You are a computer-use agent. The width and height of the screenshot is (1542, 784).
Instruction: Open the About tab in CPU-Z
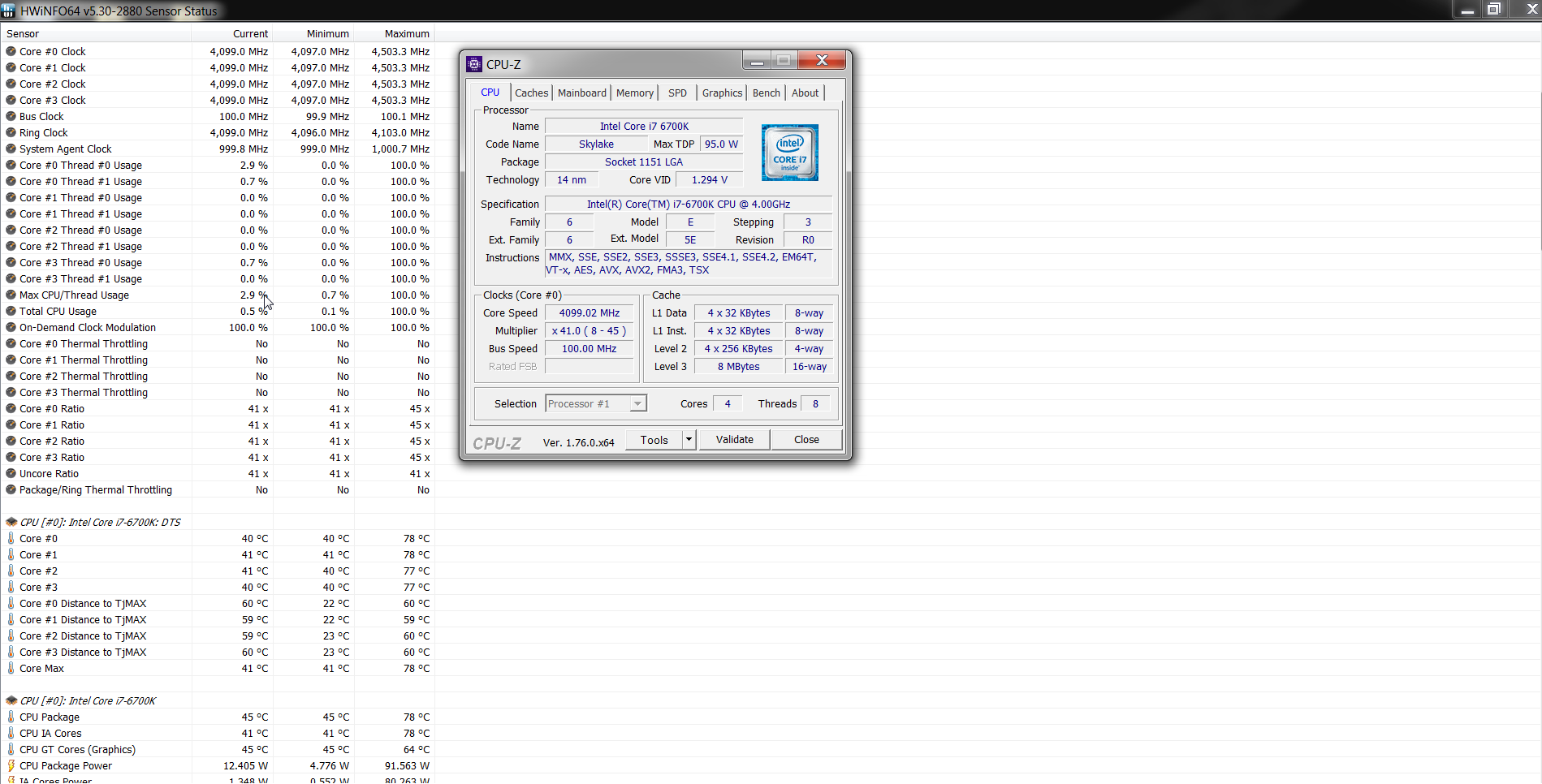click(805, 93)
